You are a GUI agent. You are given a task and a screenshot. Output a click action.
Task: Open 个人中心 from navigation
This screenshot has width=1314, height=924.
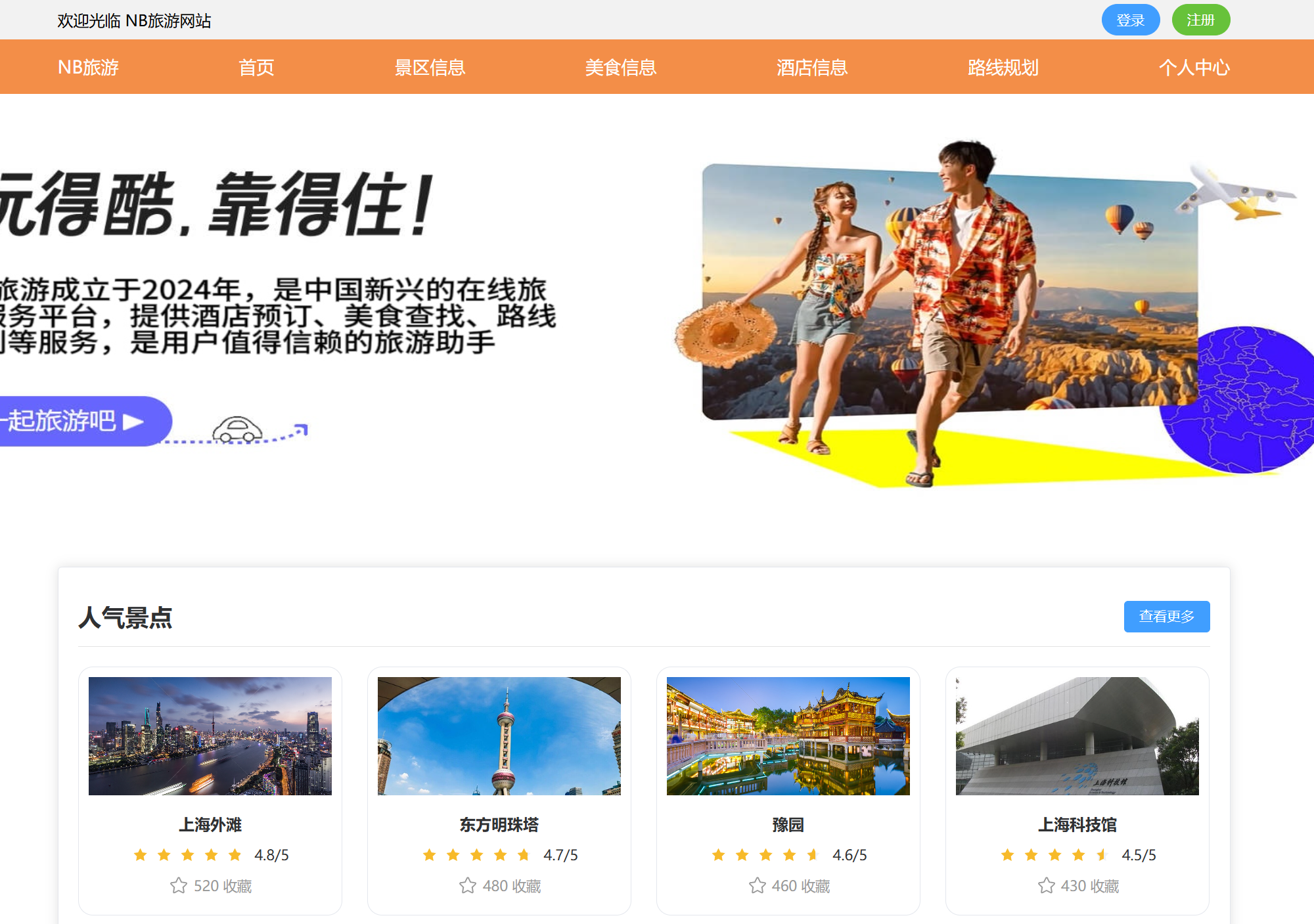click(x=1194, y=67)
